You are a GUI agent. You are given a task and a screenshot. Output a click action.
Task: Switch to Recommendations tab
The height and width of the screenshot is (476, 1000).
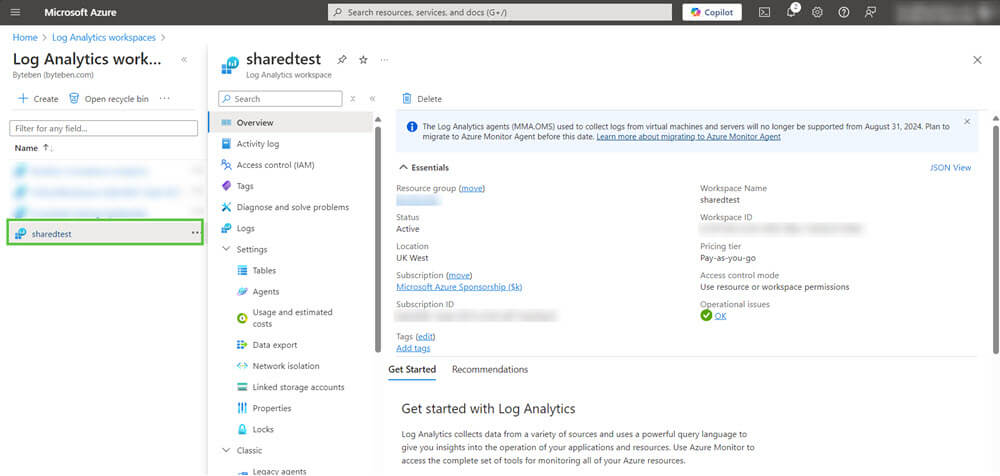(490, 369)
